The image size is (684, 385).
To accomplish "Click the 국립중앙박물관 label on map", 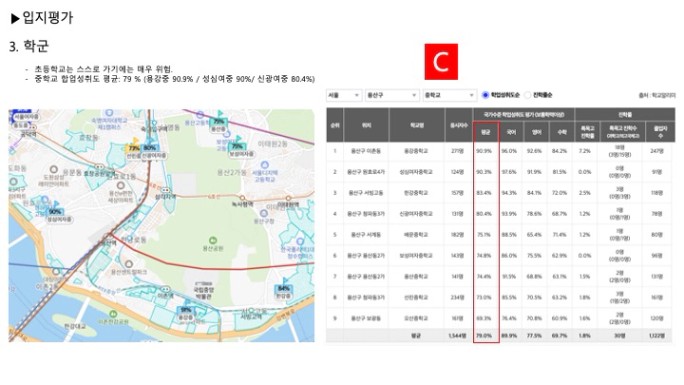I will pyautogui.click(x=203, y=293).
